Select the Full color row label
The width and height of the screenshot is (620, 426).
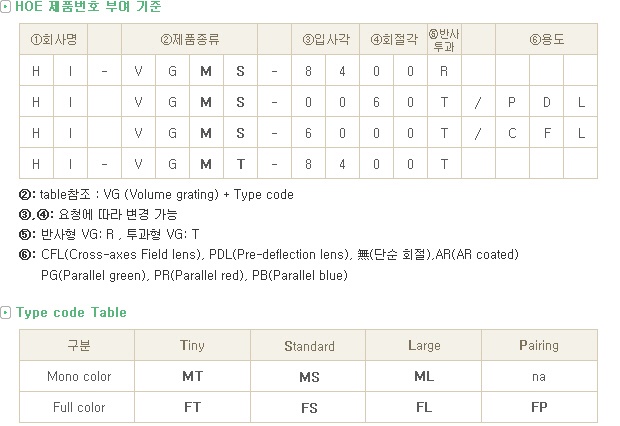coord(79,407)
